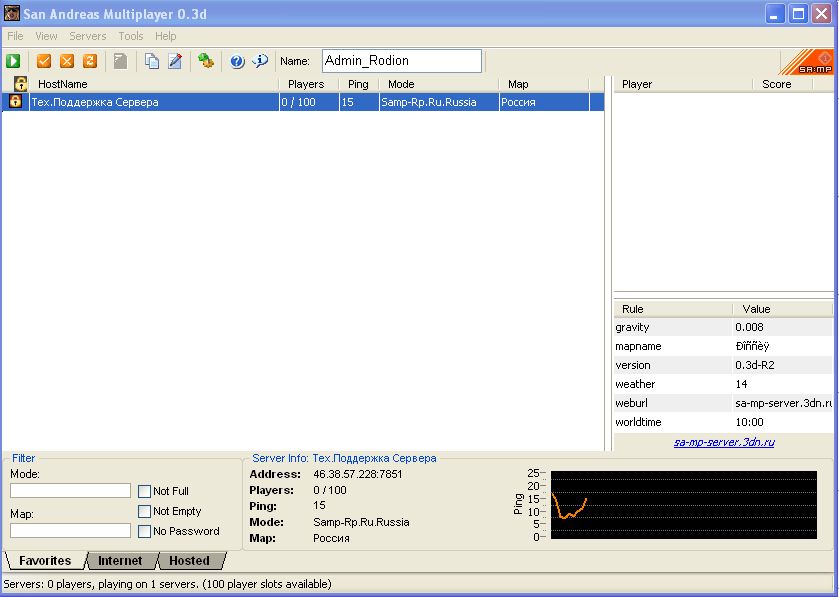Sort servers by the Ping column header
Screen dimensions: 839x597
point(359,84)
